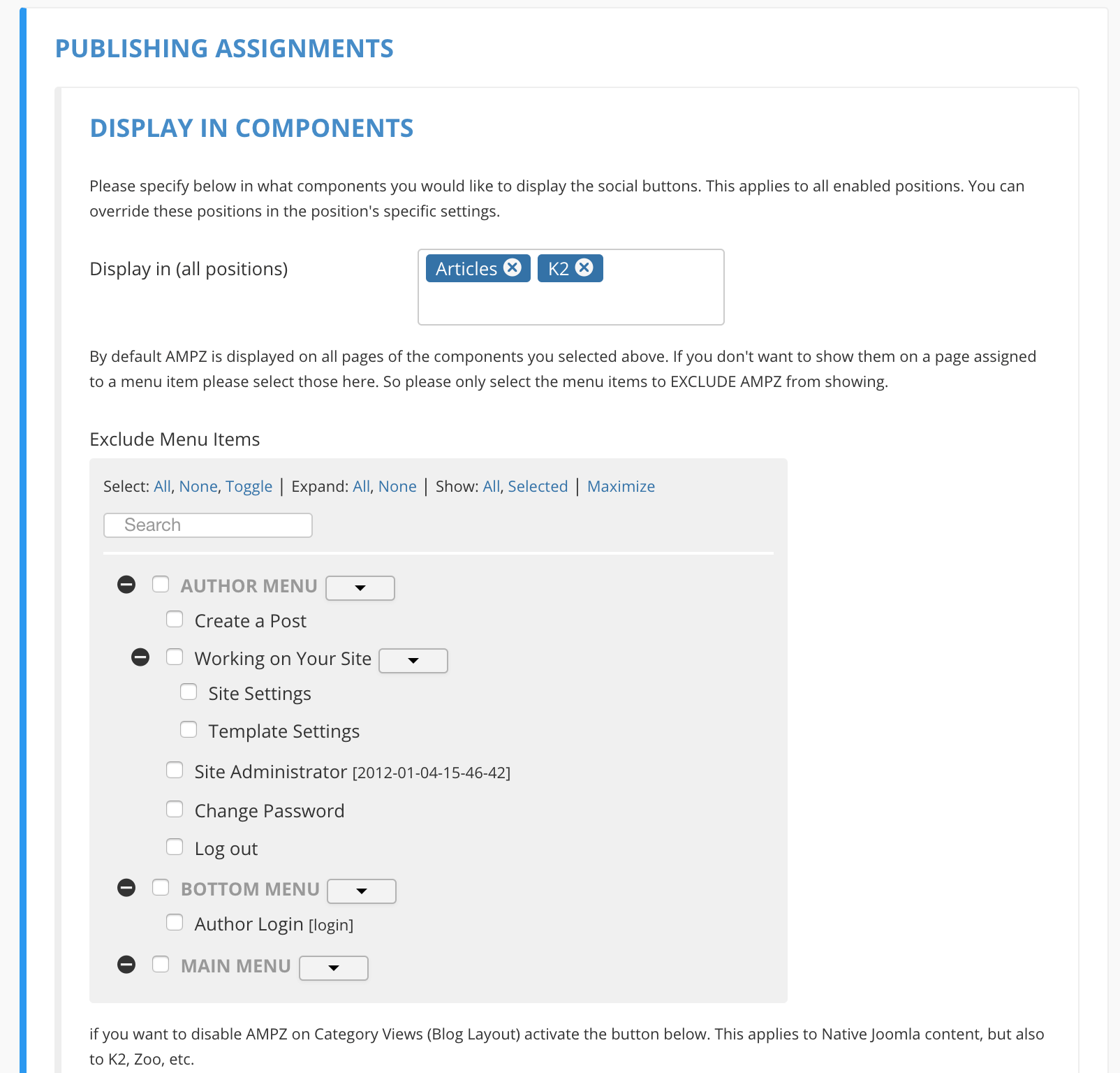Open the Working on Your Site dropdown

[x=413, y=661]
